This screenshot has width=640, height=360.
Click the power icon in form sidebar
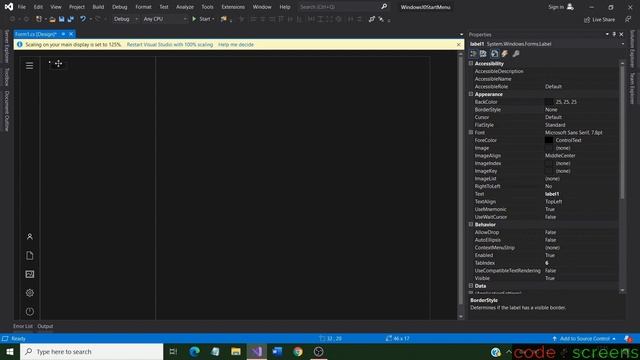pos(29,311)
